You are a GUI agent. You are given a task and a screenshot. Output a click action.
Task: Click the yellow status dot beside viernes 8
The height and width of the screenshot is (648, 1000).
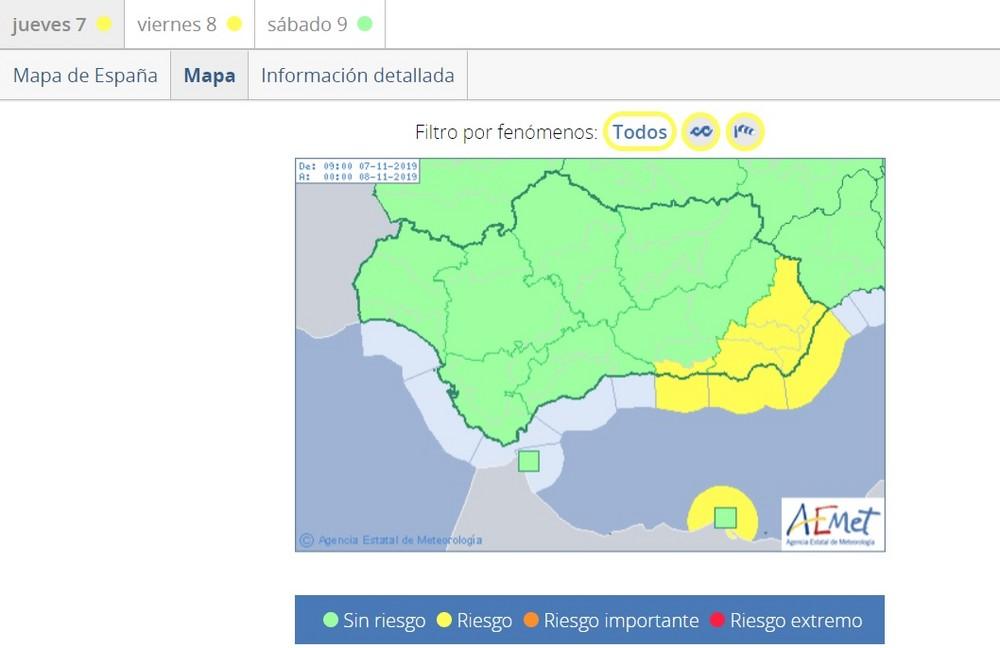235,24
